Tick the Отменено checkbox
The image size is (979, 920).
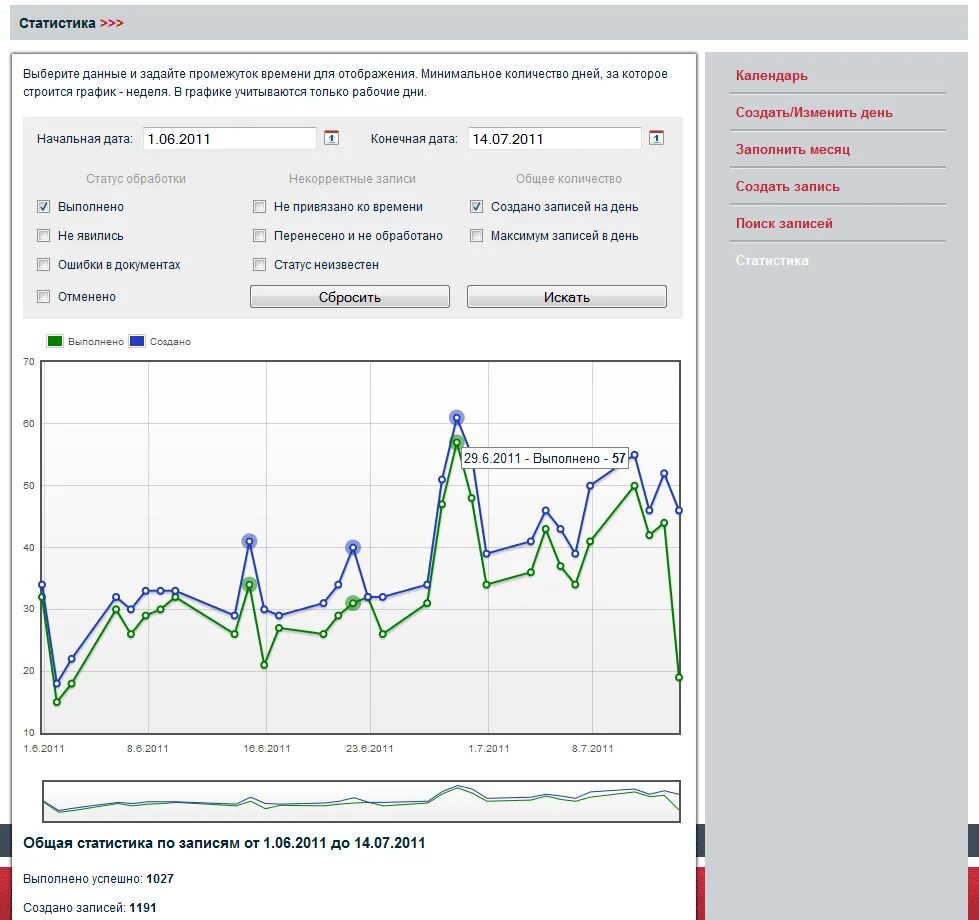(x=43, y=296)
